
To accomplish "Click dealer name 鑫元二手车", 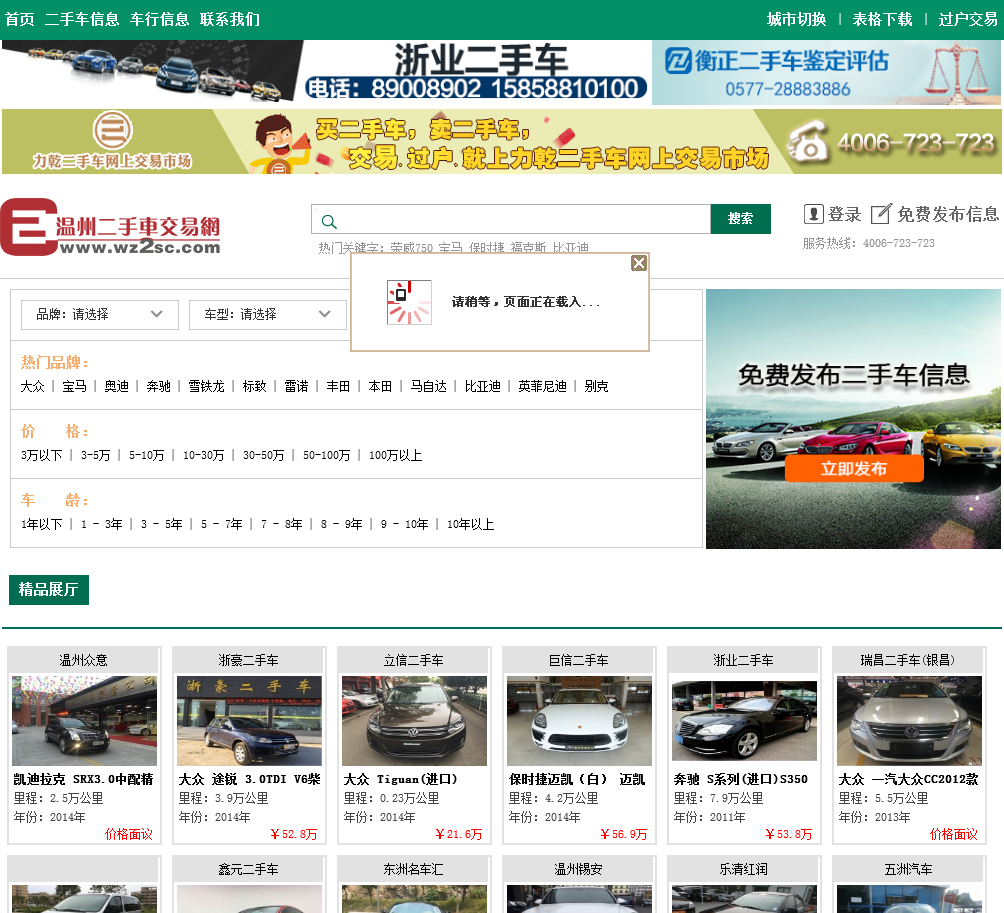I will (248, 869).
